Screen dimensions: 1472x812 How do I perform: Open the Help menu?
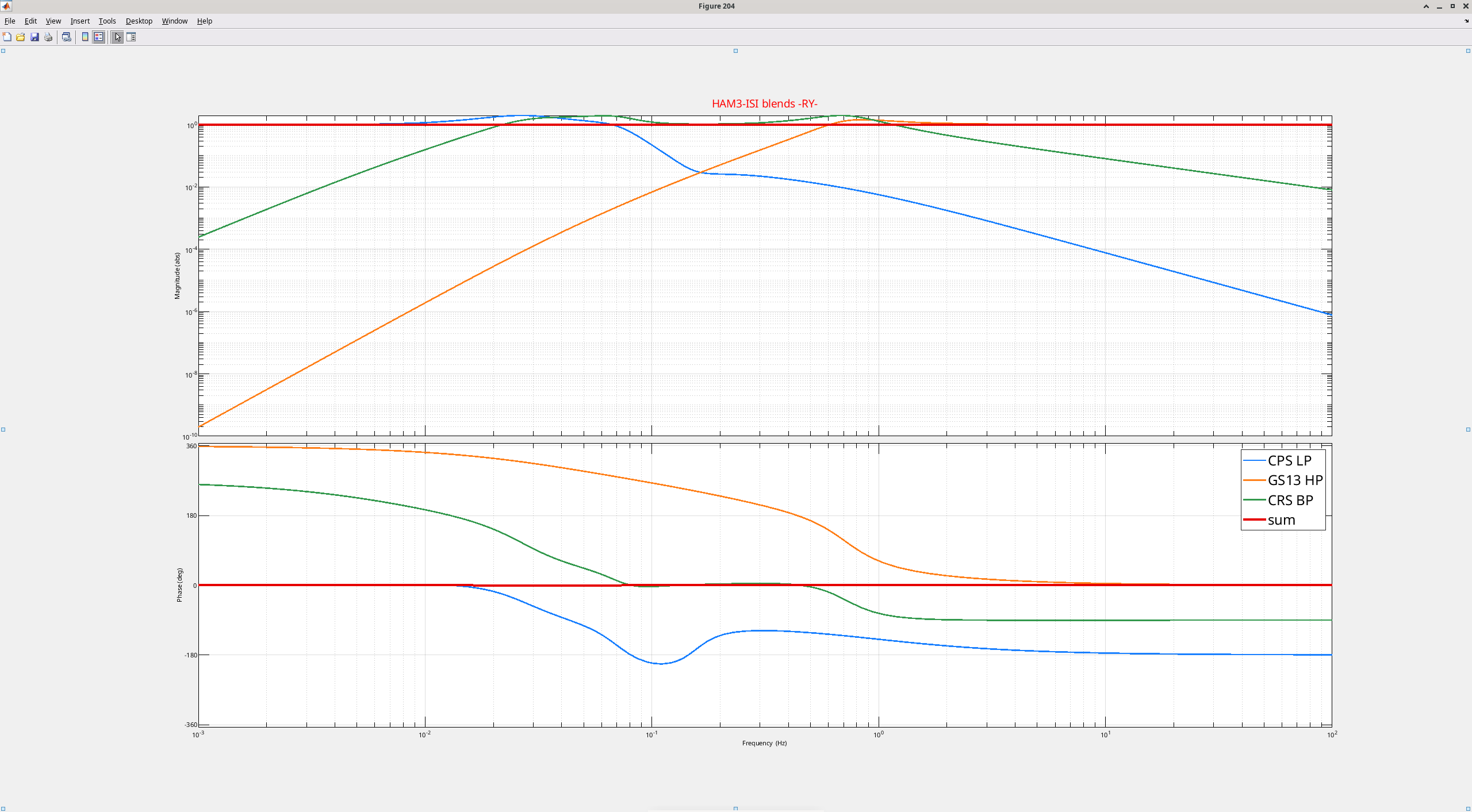point(205,21)
